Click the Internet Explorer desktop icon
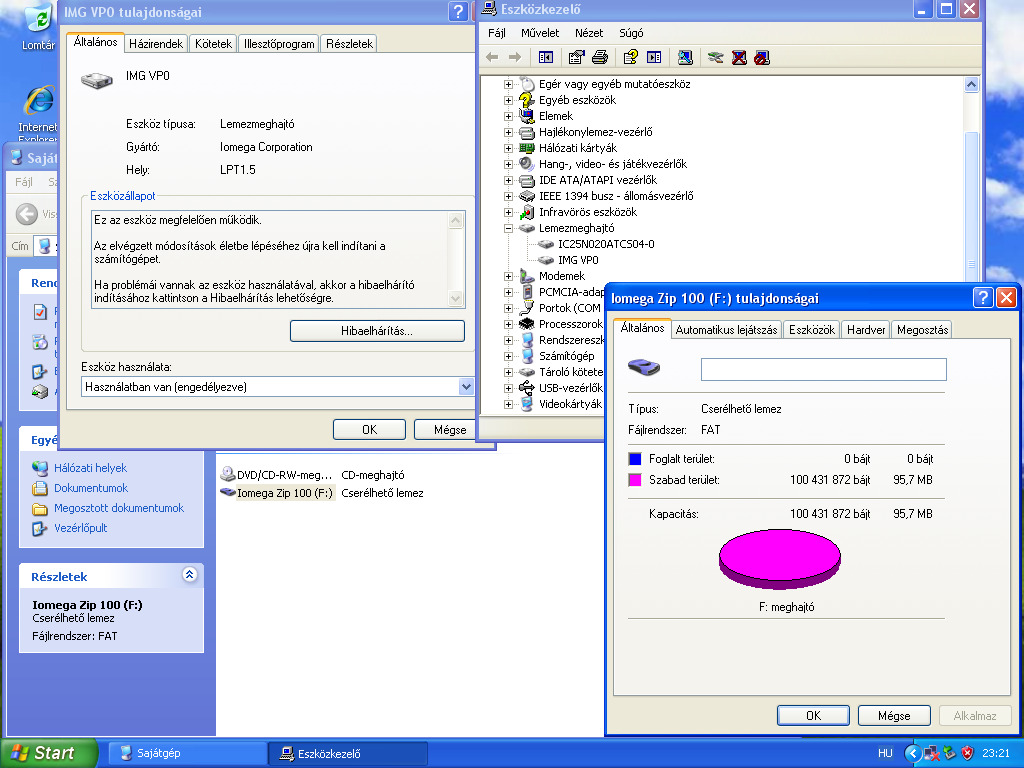The height and width of the screenshot is (768, 1024). (39, 111)
